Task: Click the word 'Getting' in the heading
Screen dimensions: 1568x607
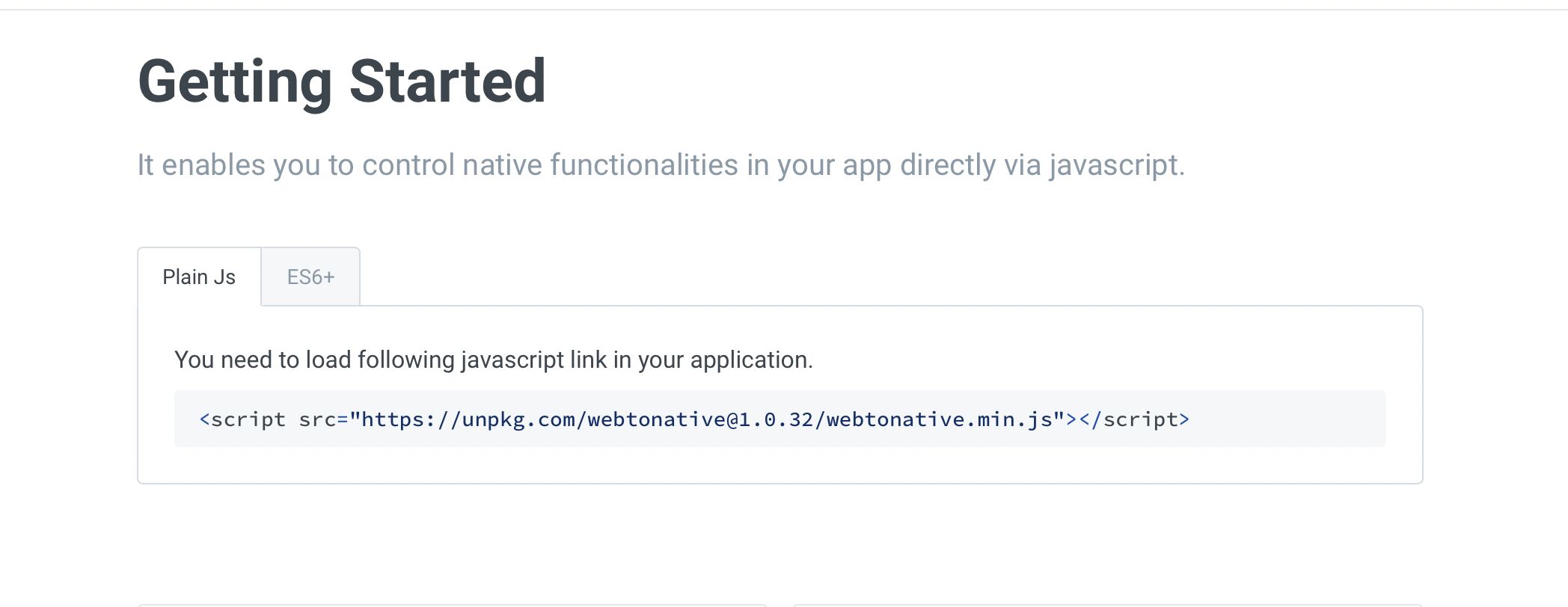Action: pos(235,81)
